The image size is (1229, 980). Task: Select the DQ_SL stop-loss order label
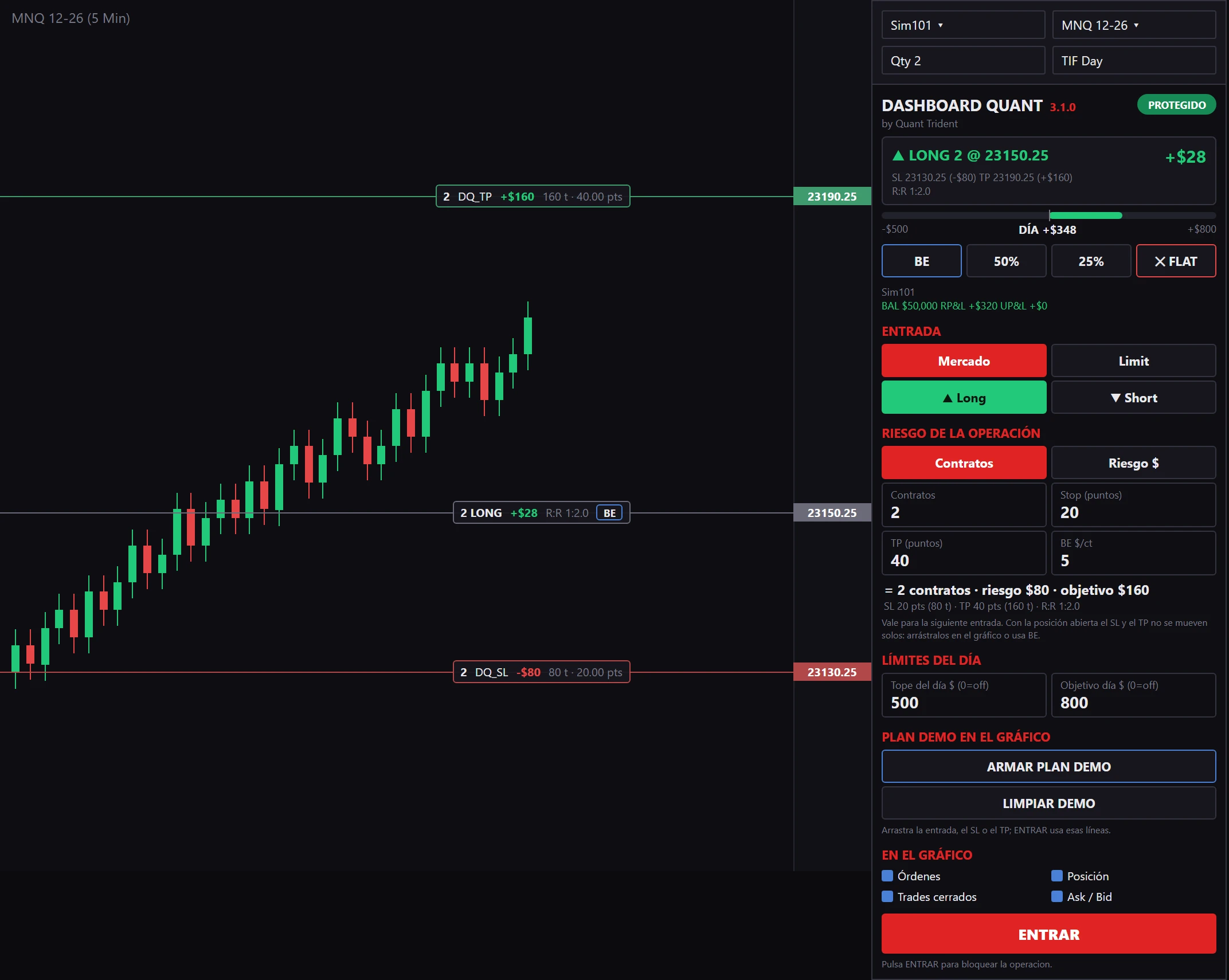coord(541,672)
